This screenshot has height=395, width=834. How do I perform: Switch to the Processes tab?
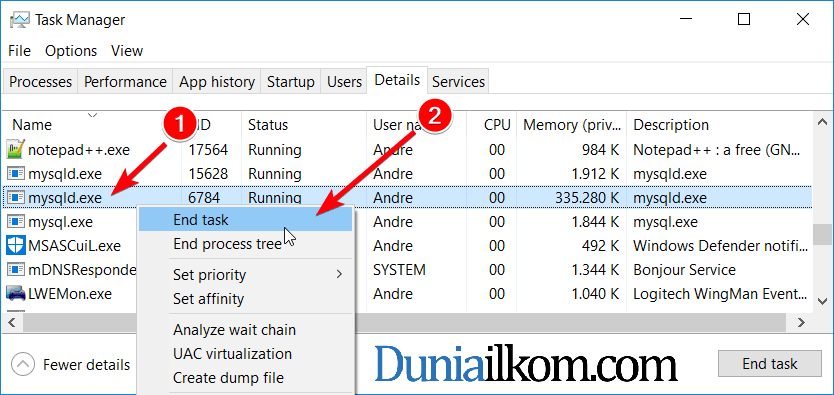pyautogui.click(x=40, y=82)
